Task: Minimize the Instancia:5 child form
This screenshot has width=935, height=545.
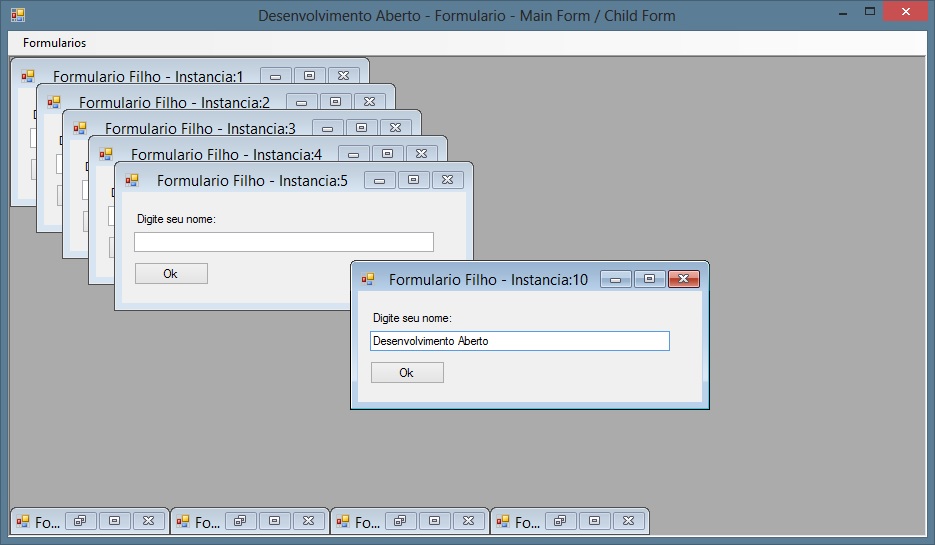Action: point(379,181)
